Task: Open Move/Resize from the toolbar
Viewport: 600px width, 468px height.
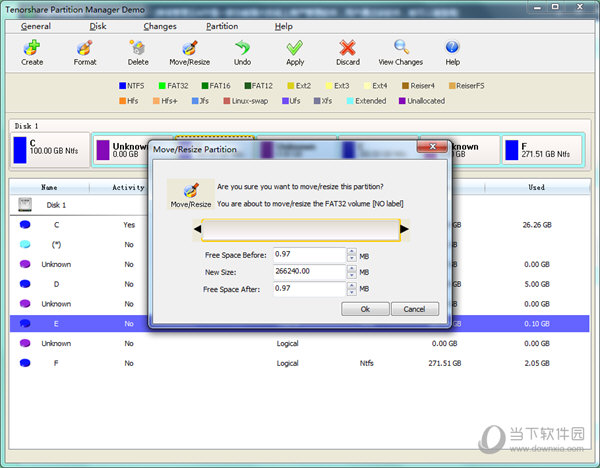Action: pos(190,48)
